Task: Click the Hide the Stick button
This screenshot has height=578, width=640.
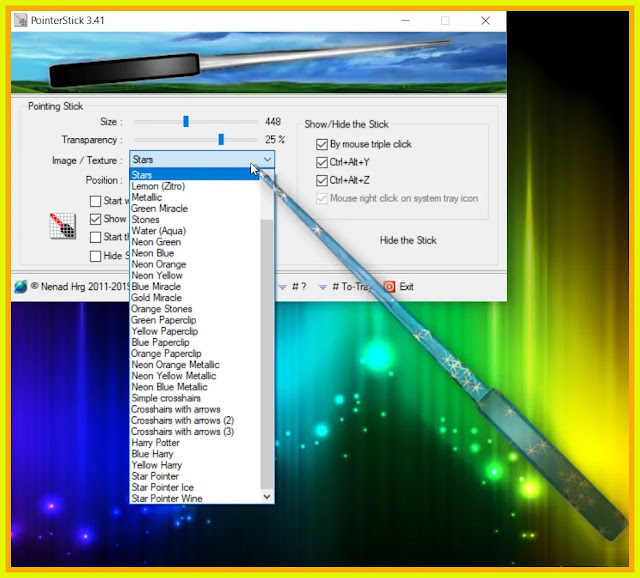Action: (x=408, y=240)
